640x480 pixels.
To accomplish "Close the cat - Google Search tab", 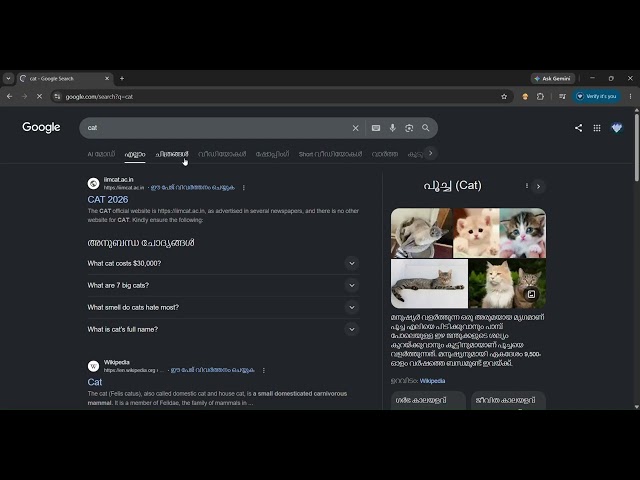I will [x=107, y=78].
